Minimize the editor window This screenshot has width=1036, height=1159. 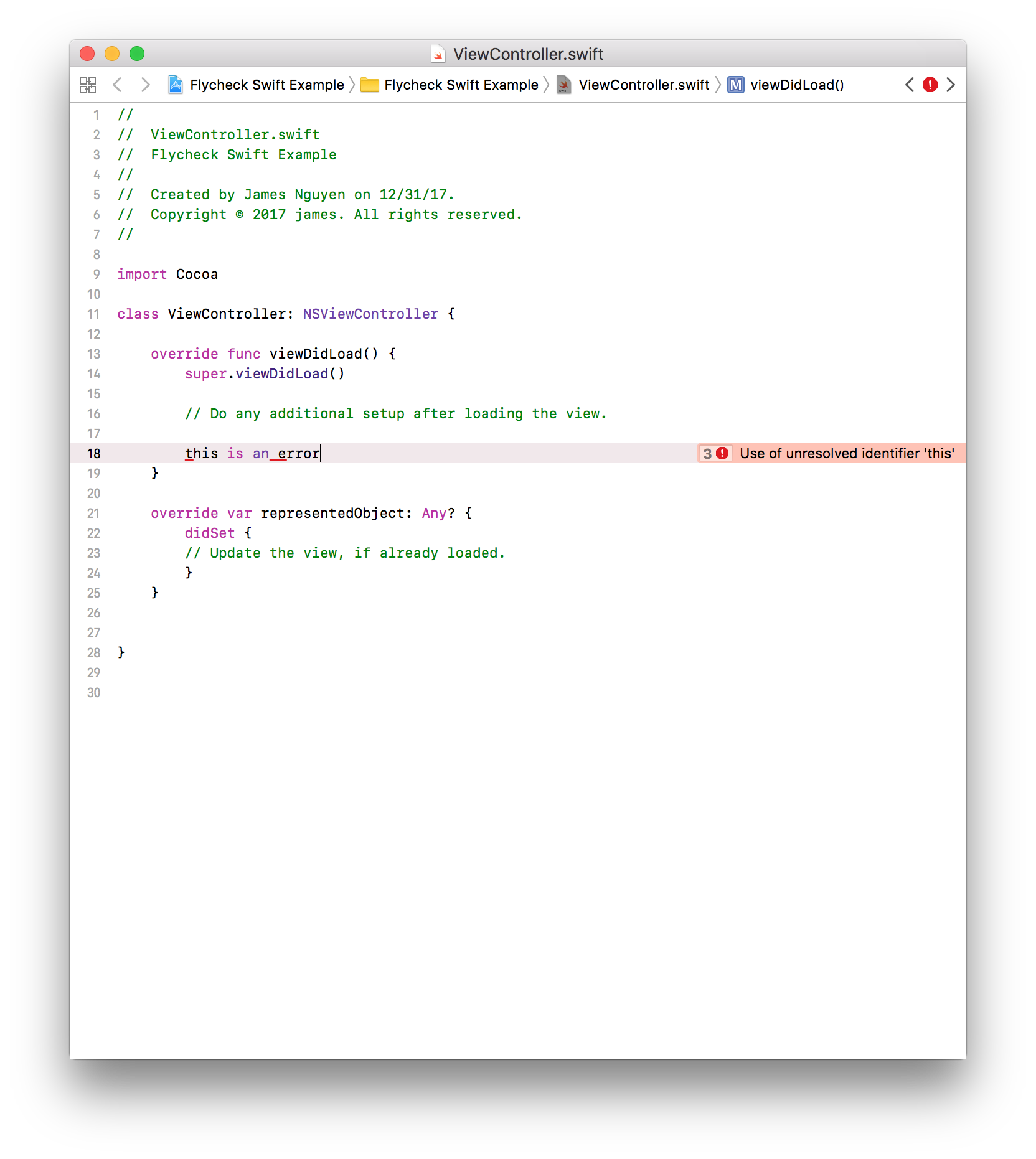coord(112,54)
